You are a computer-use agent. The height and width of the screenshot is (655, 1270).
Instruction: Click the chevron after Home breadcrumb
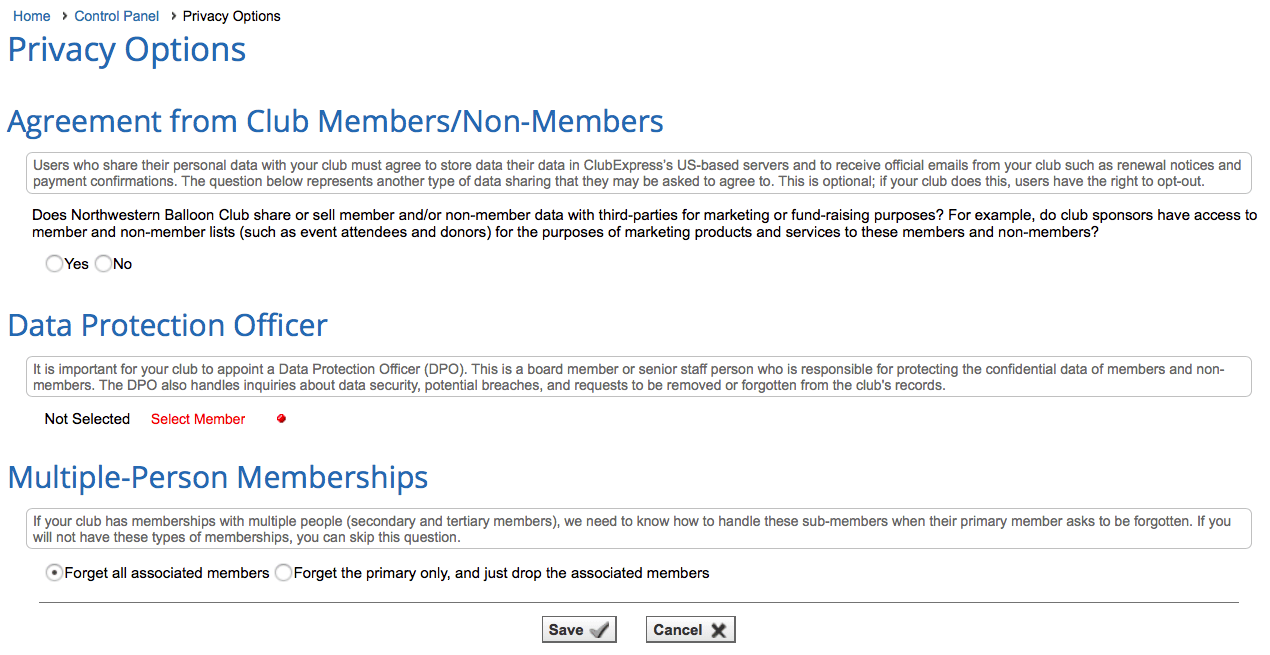tap(64, 16)
